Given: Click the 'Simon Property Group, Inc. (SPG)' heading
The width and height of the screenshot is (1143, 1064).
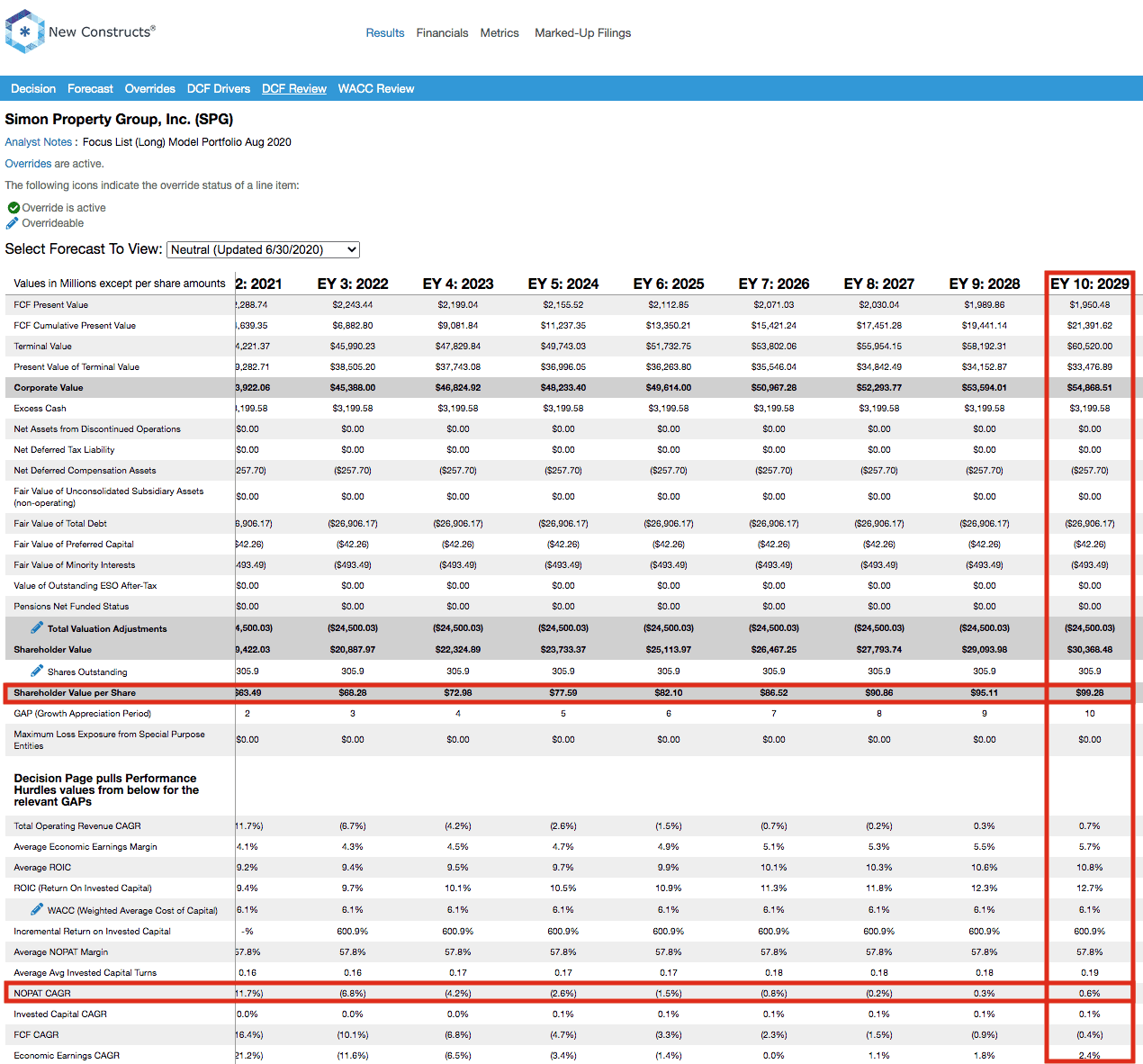Looking at the screenshot, I should 119,120.
